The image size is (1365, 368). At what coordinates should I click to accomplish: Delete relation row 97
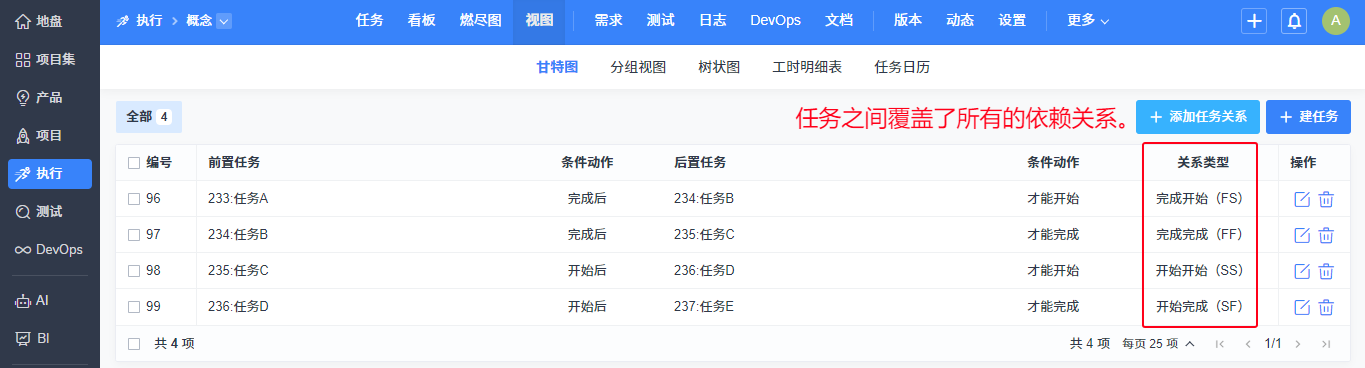tap(1326, 235)
